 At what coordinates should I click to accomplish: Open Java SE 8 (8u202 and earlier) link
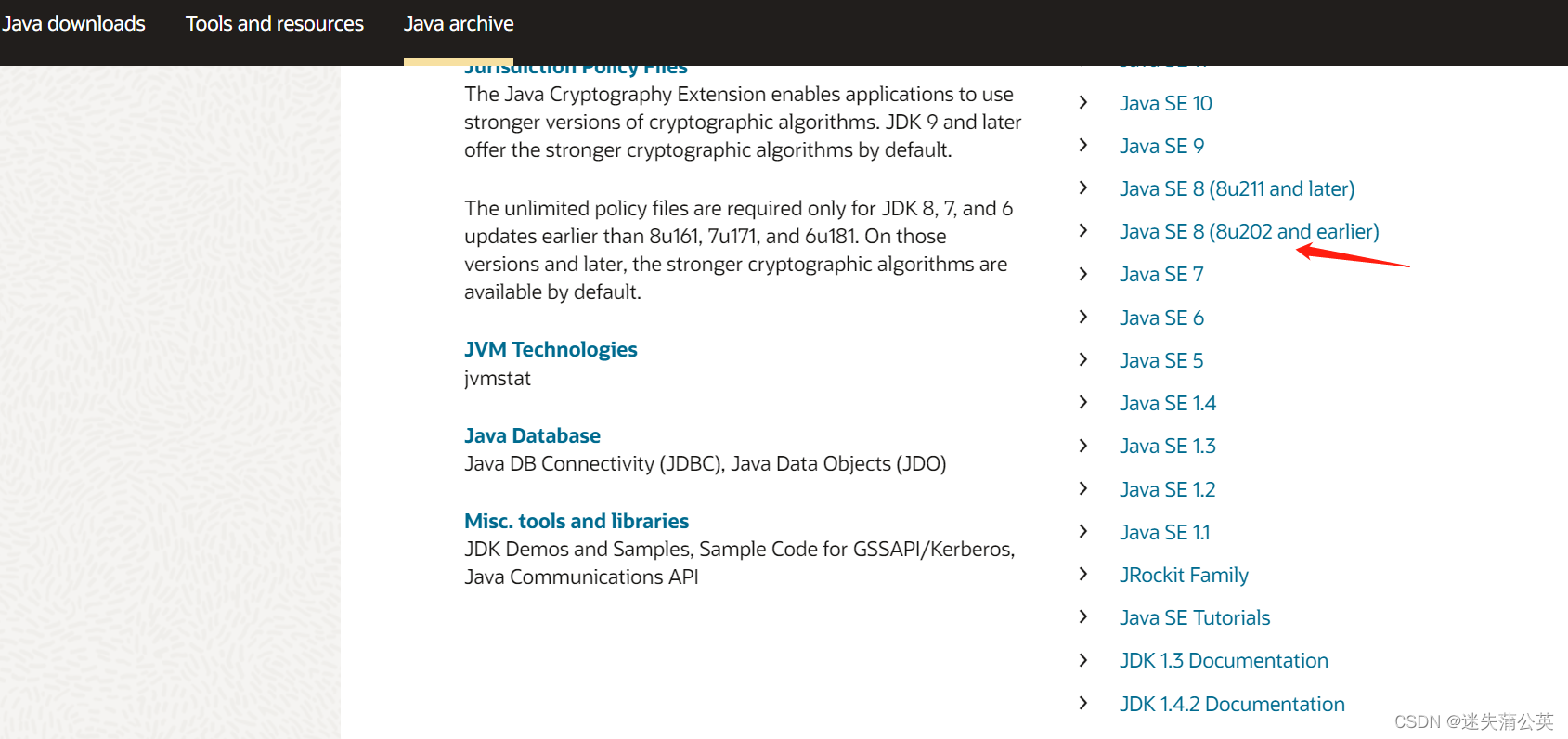1250,231
